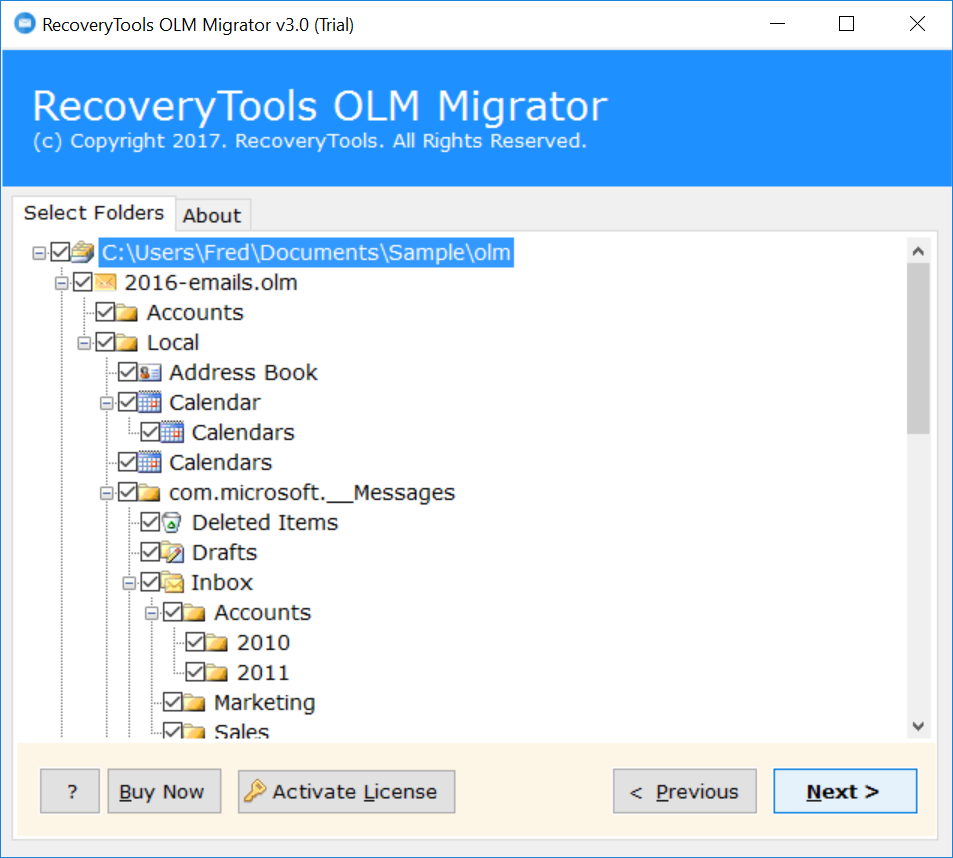This screenshot has height=858, width=953.
Task: Click the folder icon of top-level Accounts
Action: coord(126,312)
